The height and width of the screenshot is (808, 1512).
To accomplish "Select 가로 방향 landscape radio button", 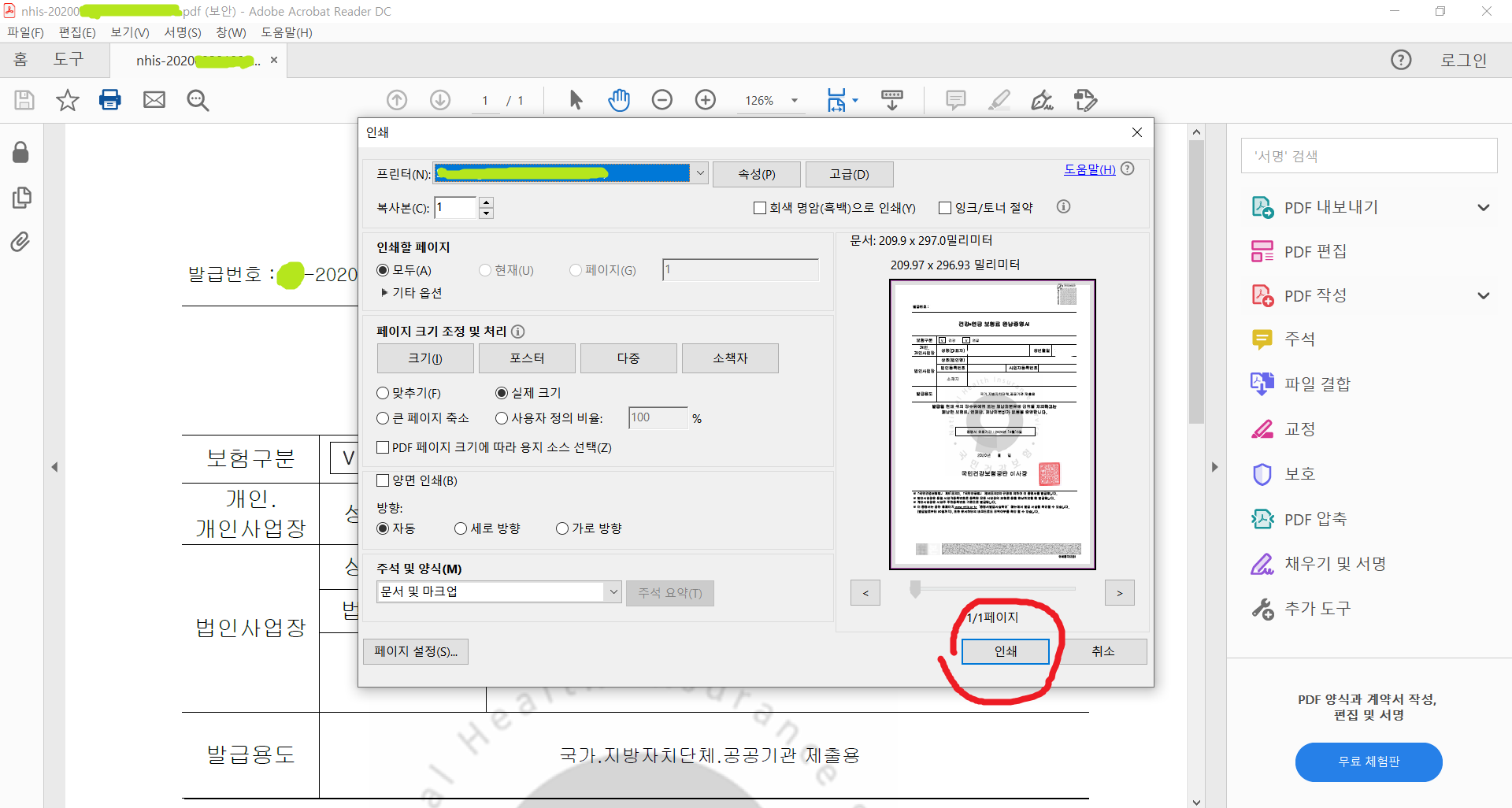I will [562, 528].
